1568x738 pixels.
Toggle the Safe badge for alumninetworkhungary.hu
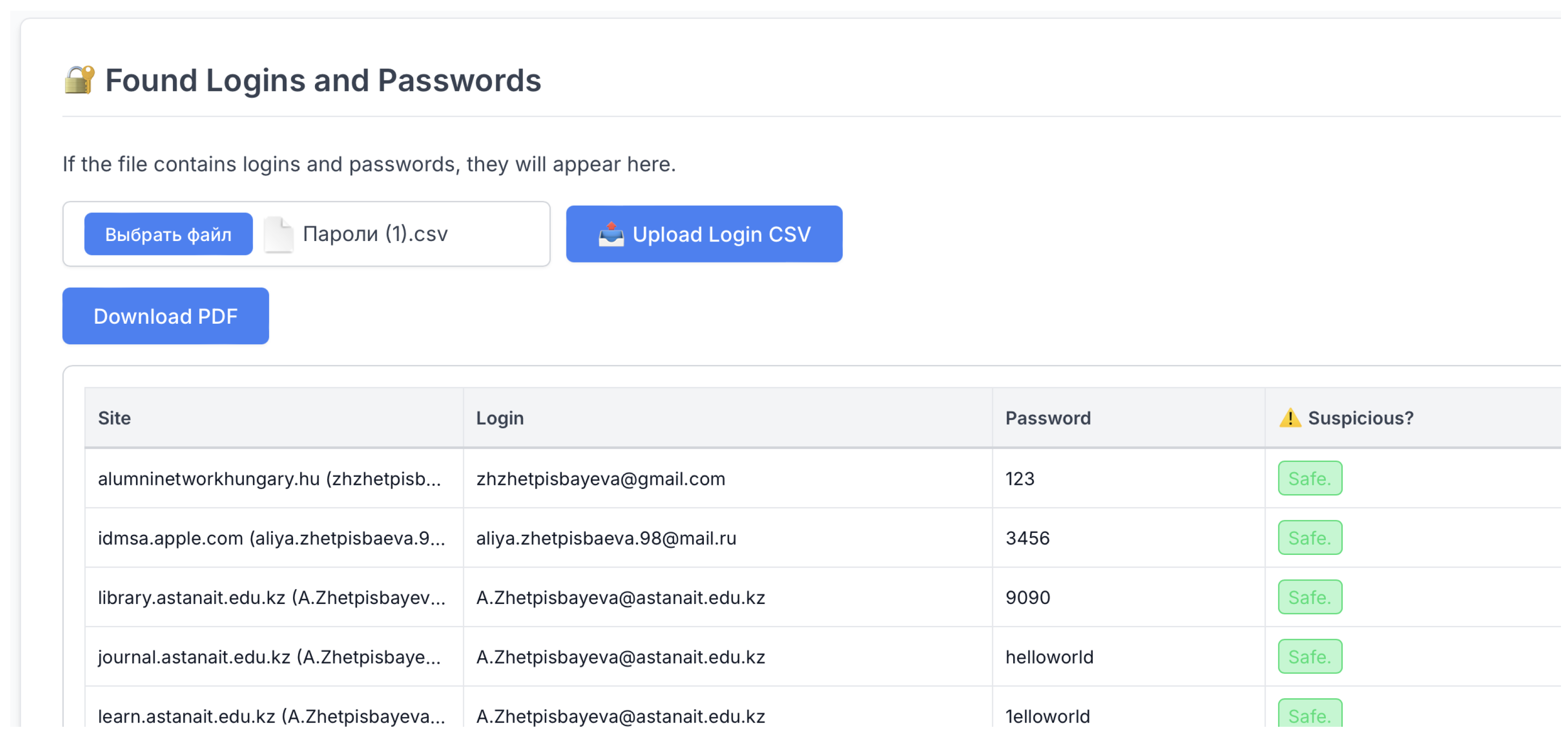(1310, 479)
